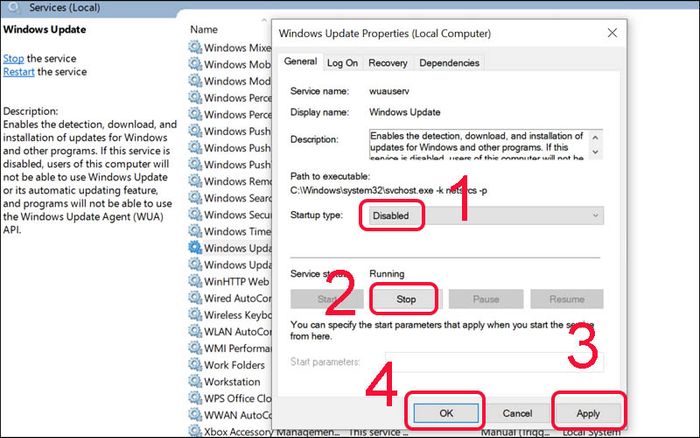Click the OK button
The image size is (700, 438).
pyautogui.click(x=446, y=413)
